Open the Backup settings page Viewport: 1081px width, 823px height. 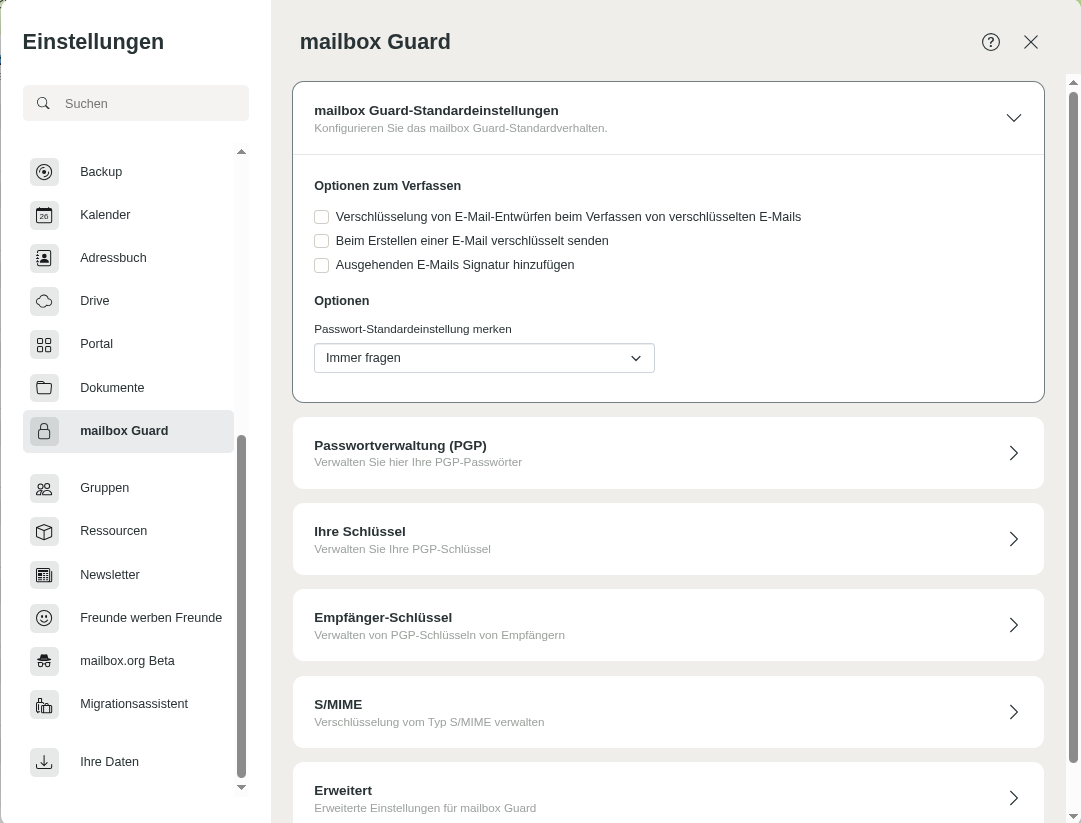pyautogui.click(x=128, y=172)
